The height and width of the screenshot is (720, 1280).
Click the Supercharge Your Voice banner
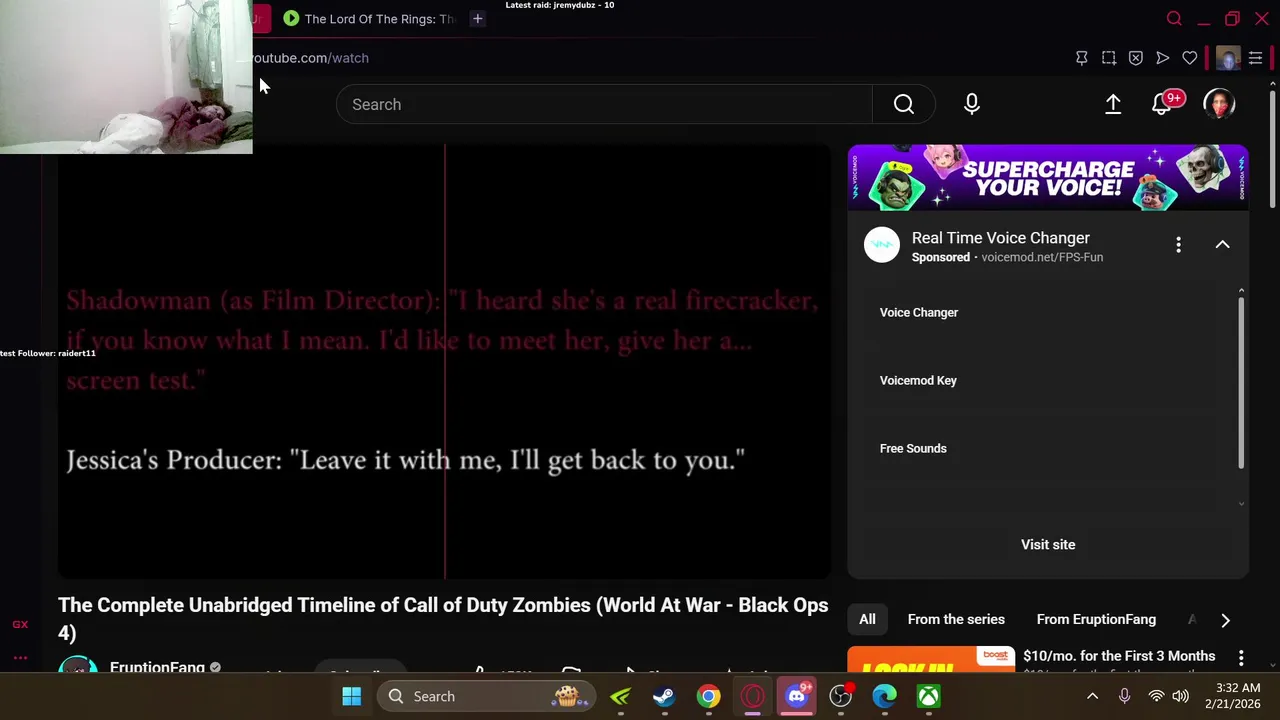pos(1048,178)
